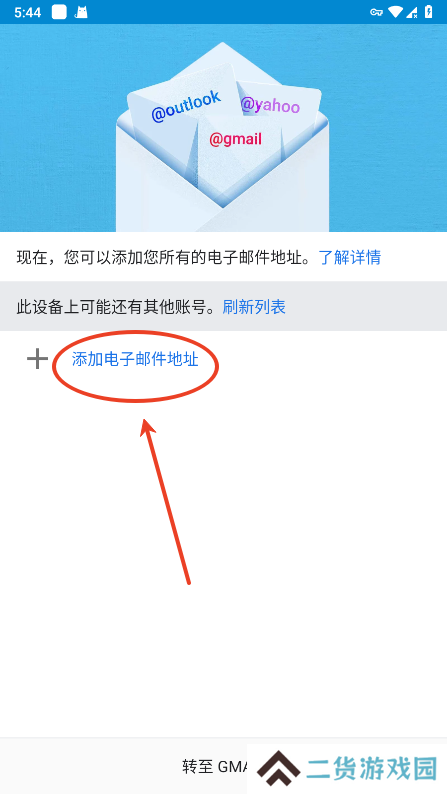Tap the white square notification icon
This screenshot has width=447, height=794.
59,12
